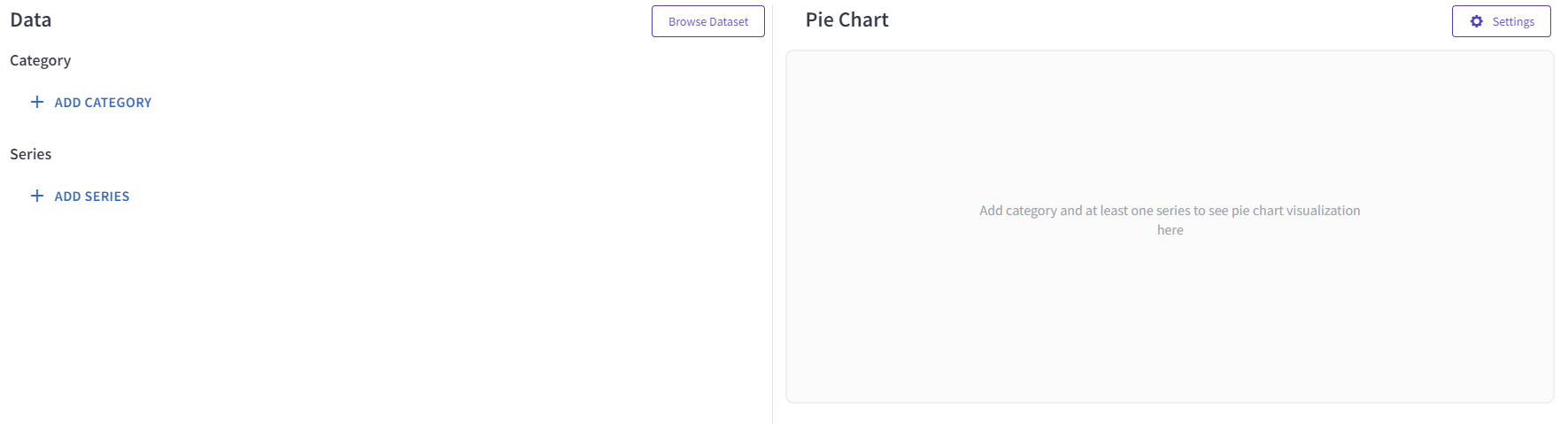Screen dimensions: 1568x424
Task: Click the Data panel heading
Action: (x=31, y=19)
